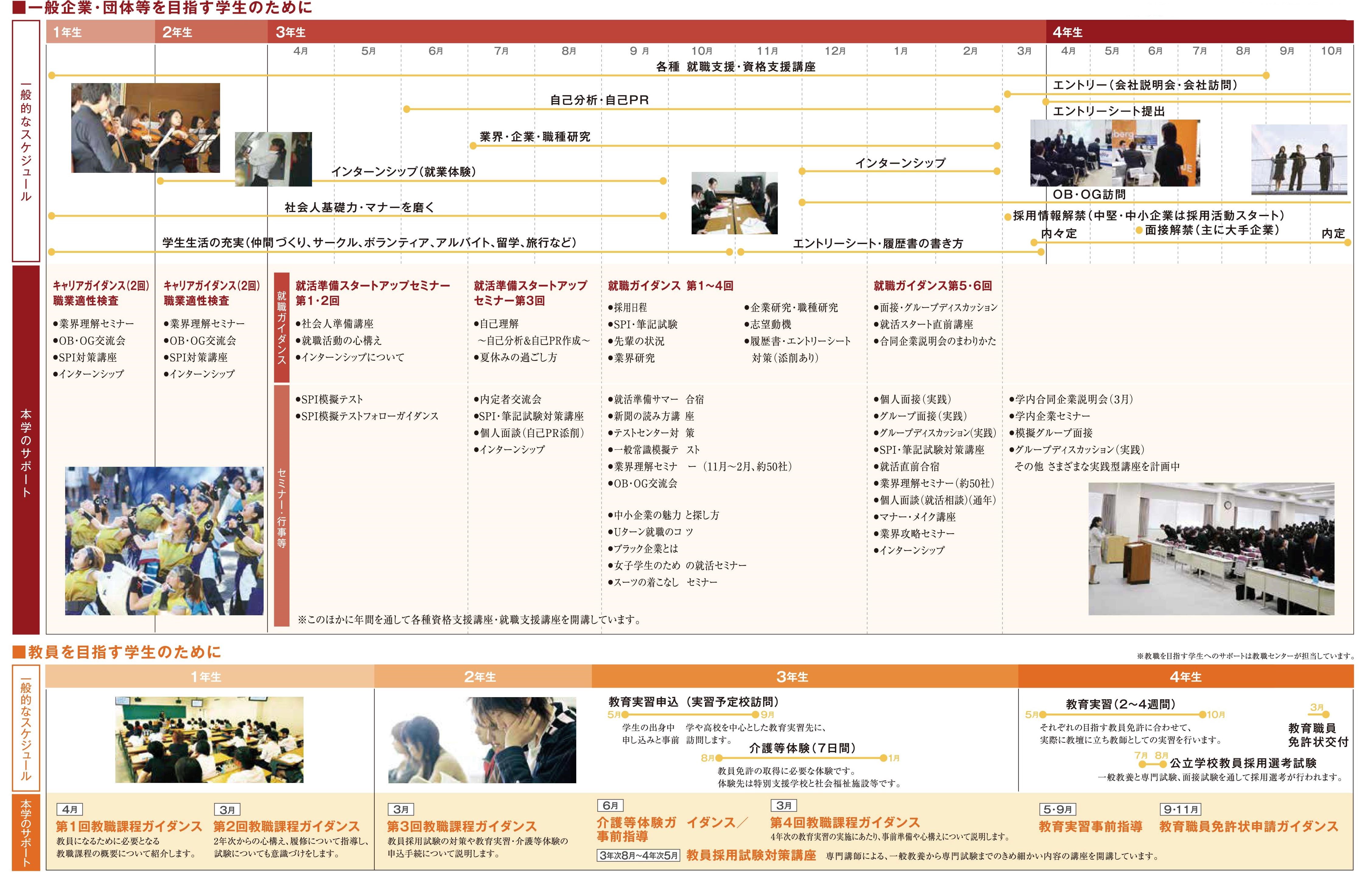Click 第1回教職課程ガイダンス heading
Screen dimensions: 1372x880
(129, 826)
